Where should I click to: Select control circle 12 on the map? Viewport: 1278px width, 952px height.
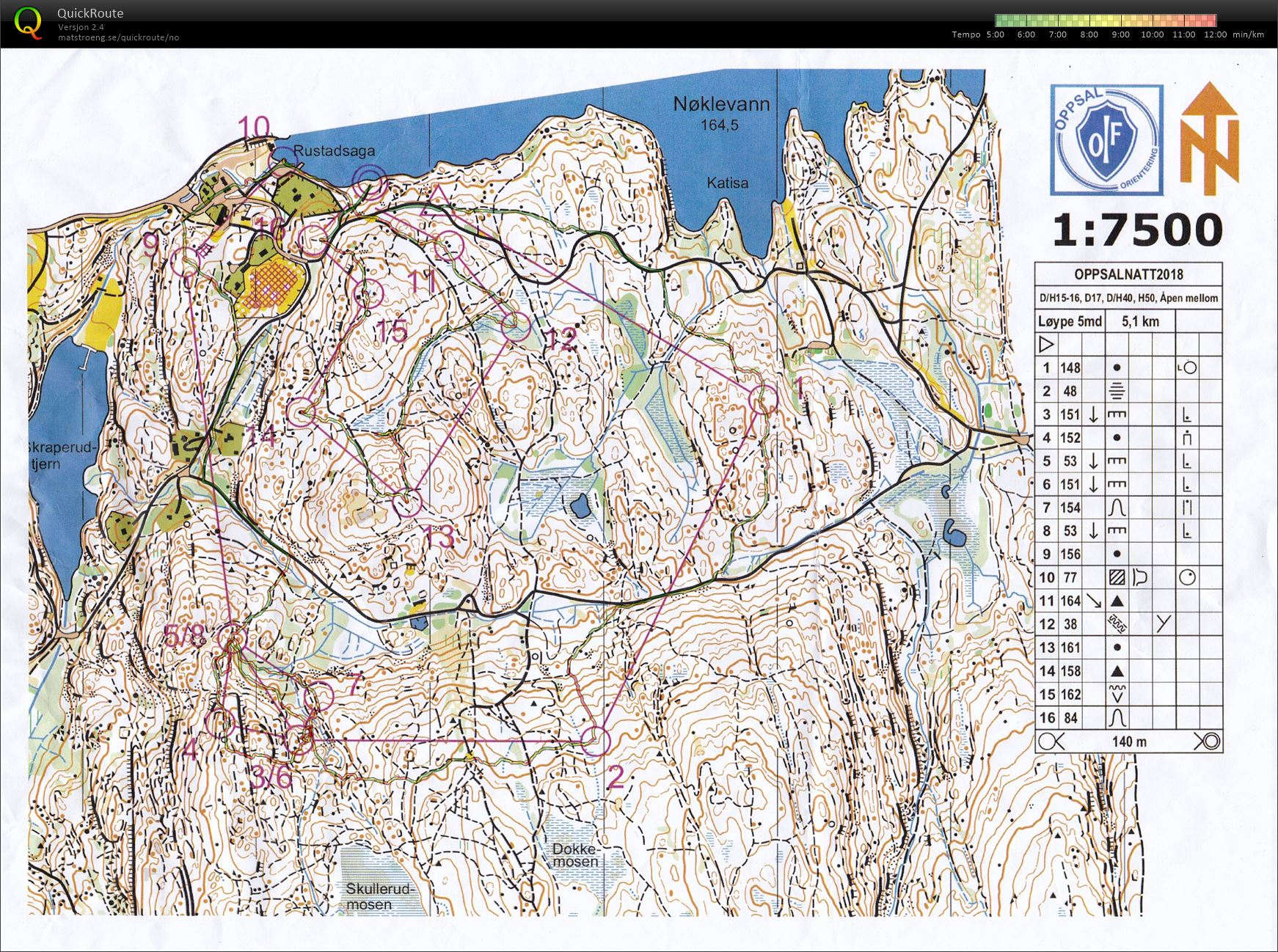pos(516,327)
